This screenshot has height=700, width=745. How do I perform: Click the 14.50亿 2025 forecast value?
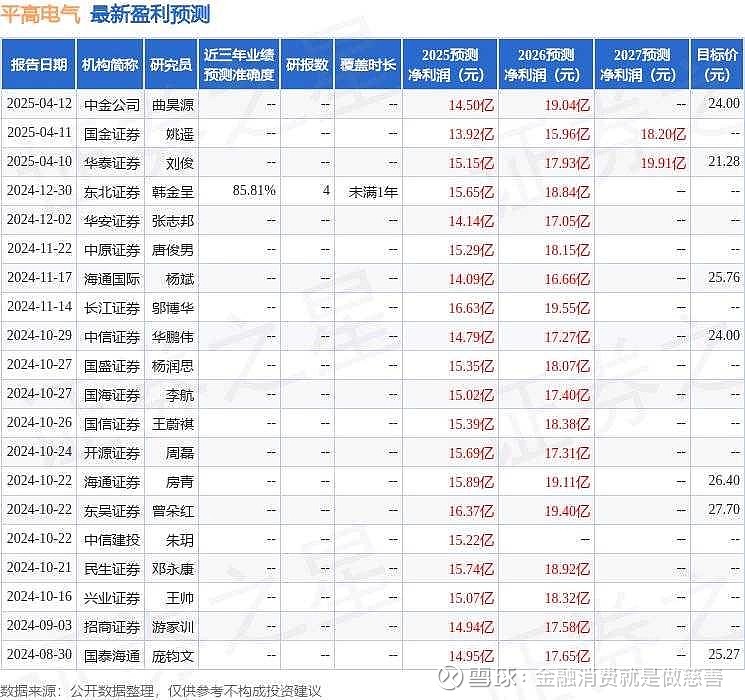tap(471, 105)
